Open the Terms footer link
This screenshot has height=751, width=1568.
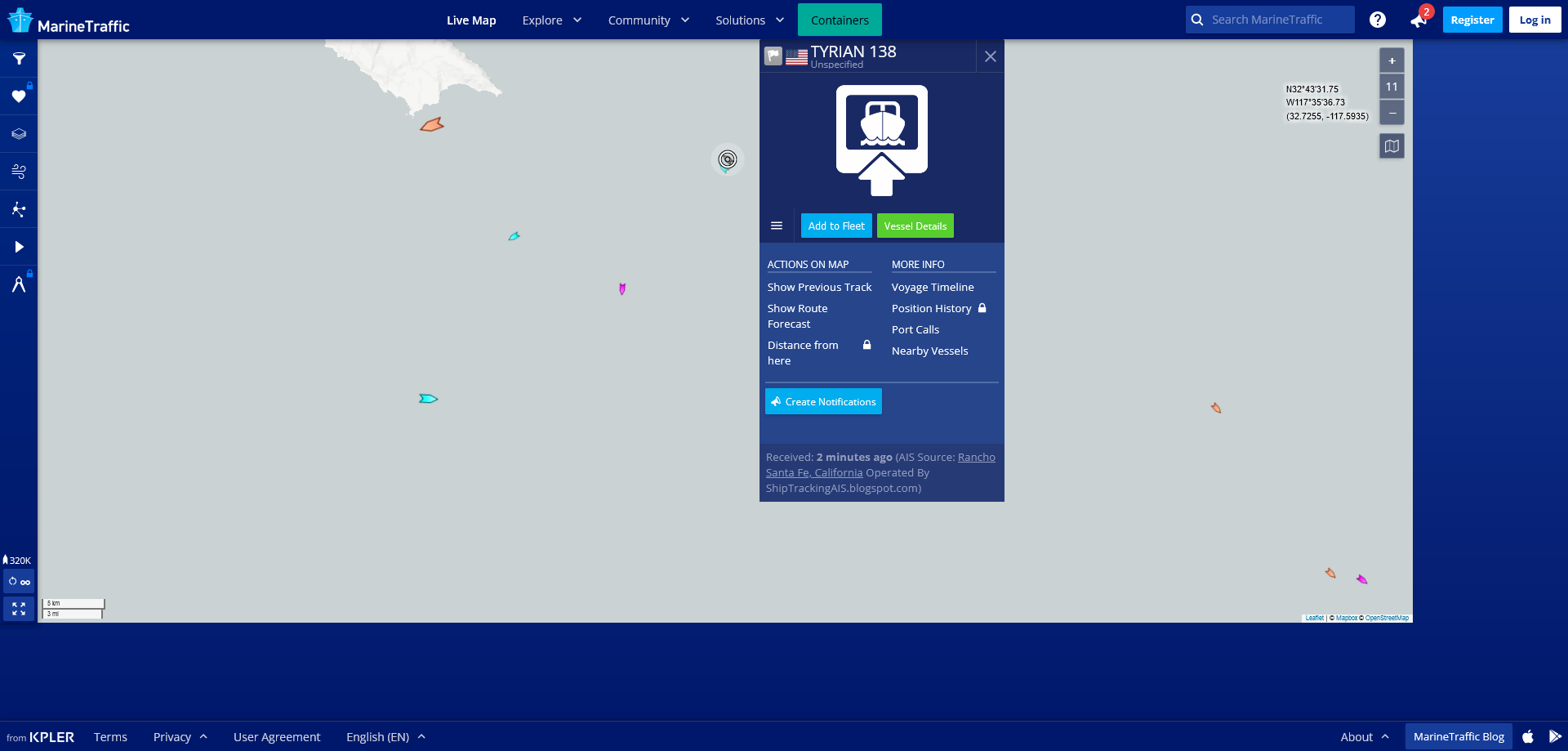point(110,737)
